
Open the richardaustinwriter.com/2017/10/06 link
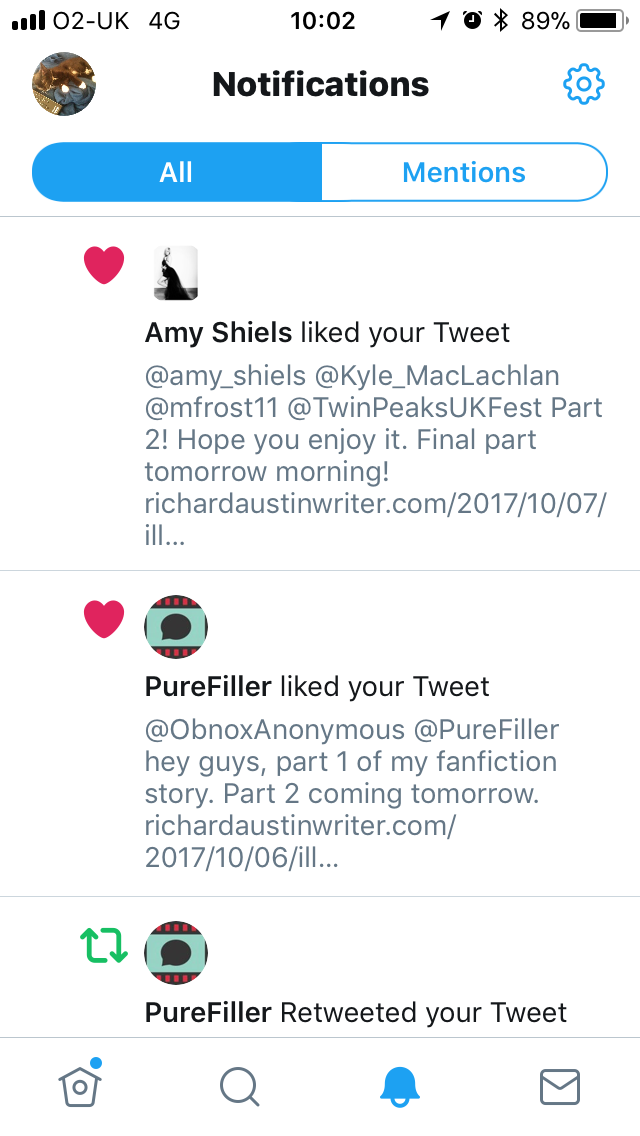(x=300, y=827)
